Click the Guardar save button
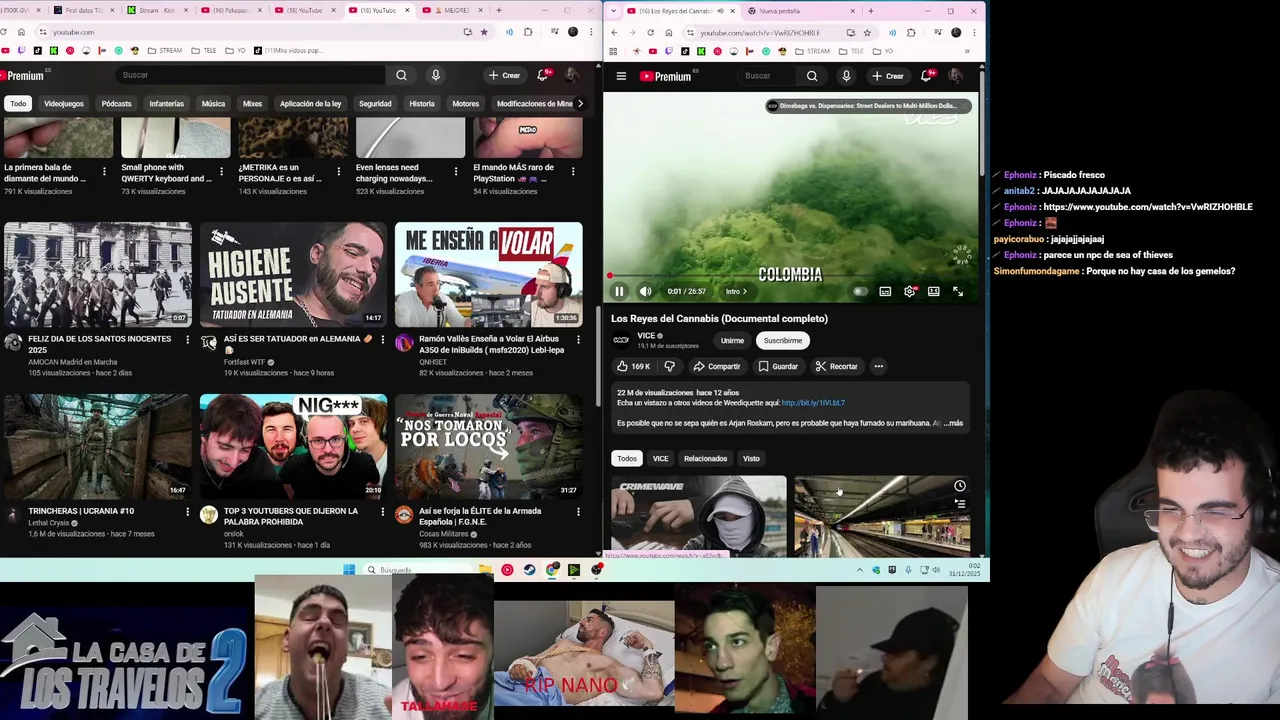 pyautogui.click(x=778, y=366)
